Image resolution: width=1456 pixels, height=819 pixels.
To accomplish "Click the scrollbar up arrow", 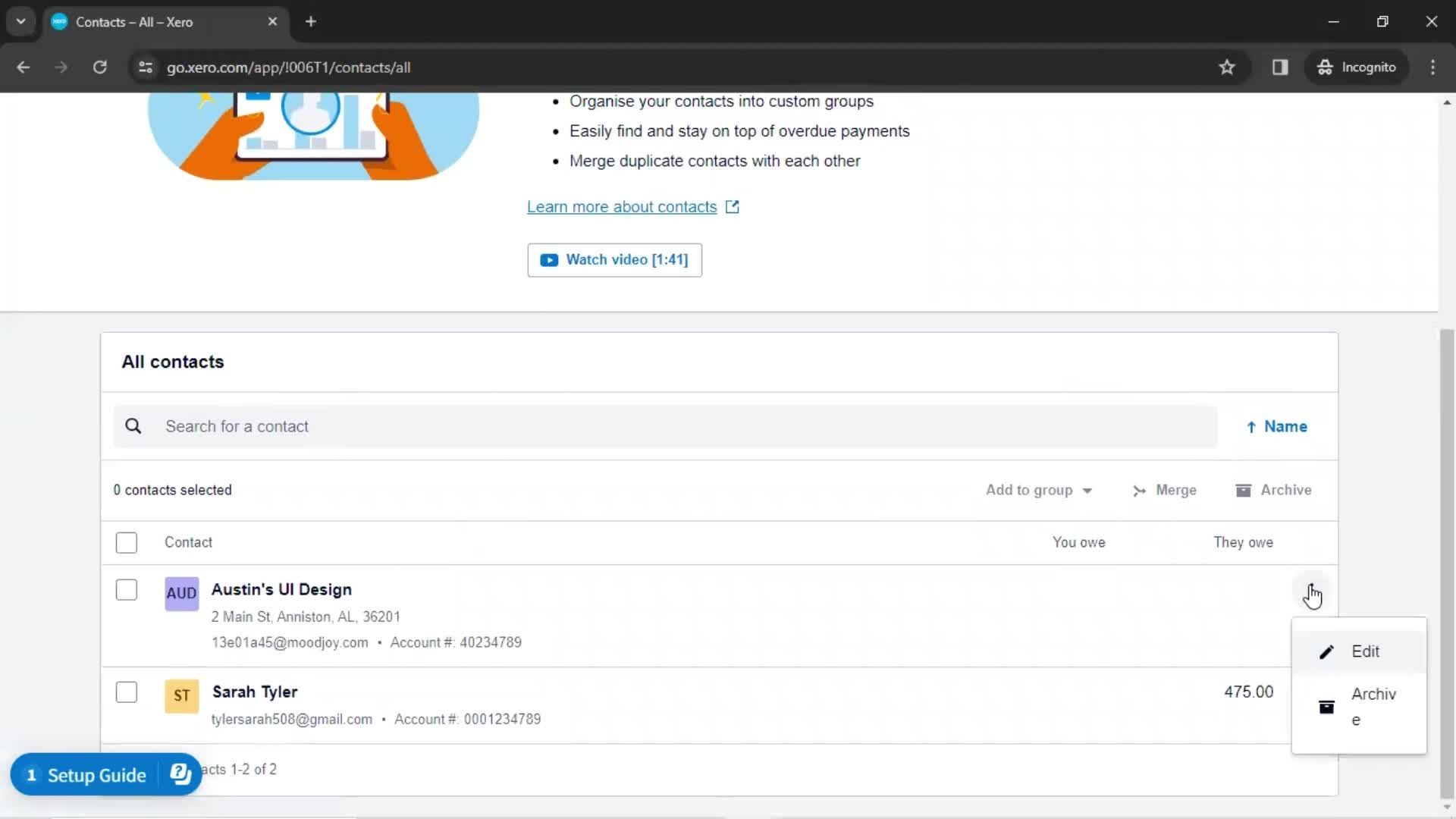I will coord(1447,102).
